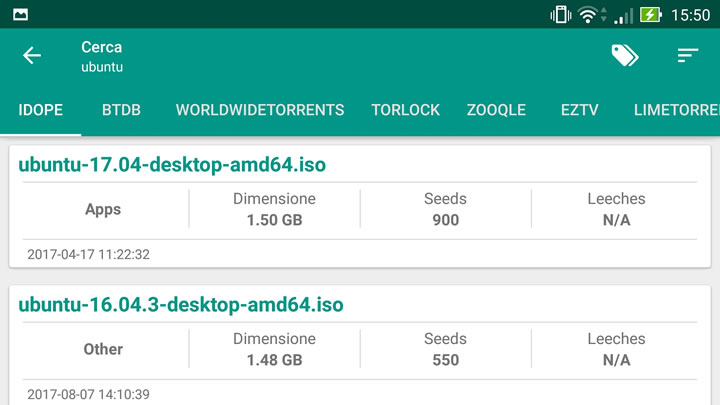Open the sort options icon
Image resolution: width=720 pixels, height=405 pixels.
687,56
